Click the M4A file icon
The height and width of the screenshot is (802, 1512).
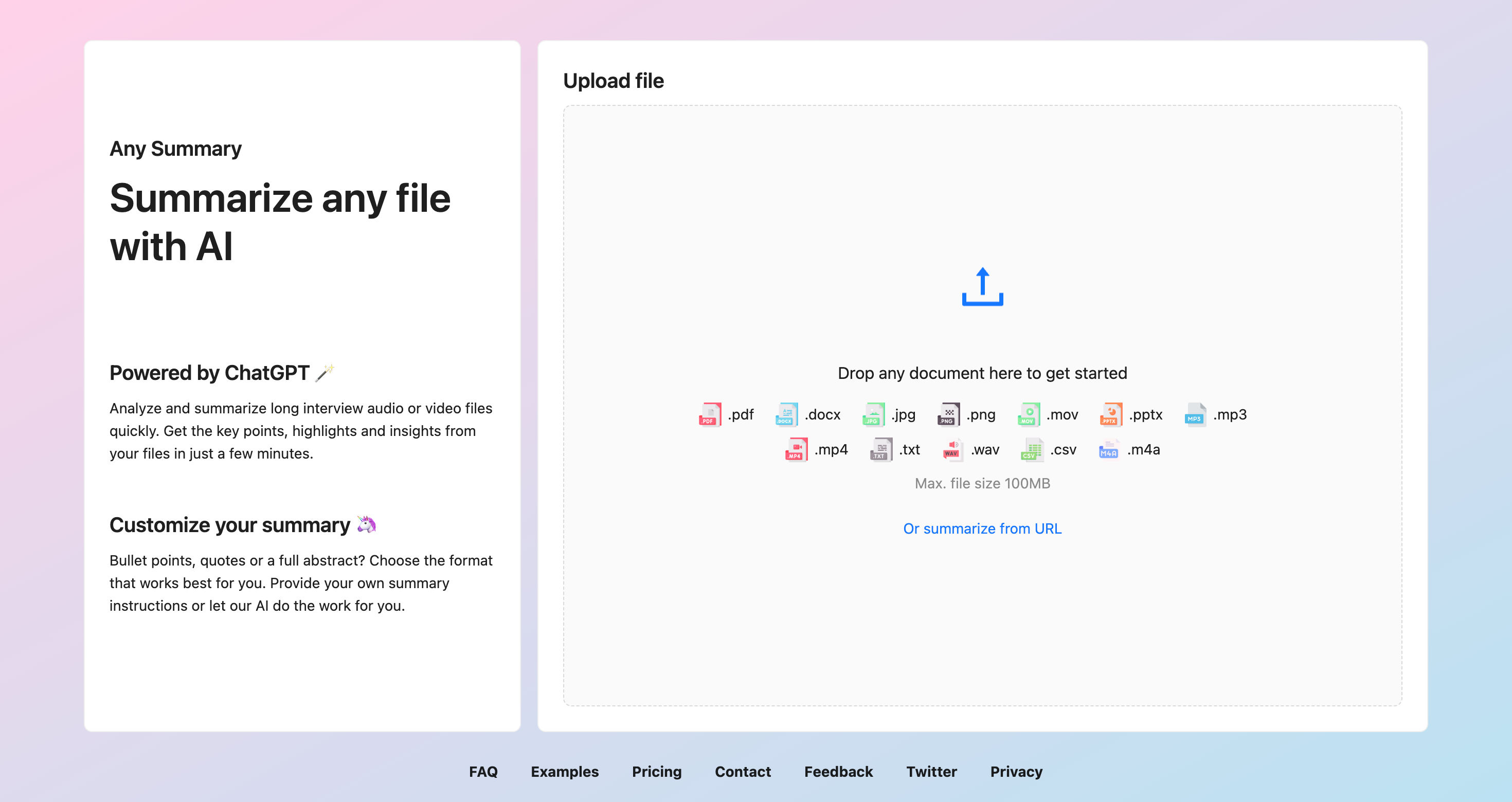tap(1108, 449)
